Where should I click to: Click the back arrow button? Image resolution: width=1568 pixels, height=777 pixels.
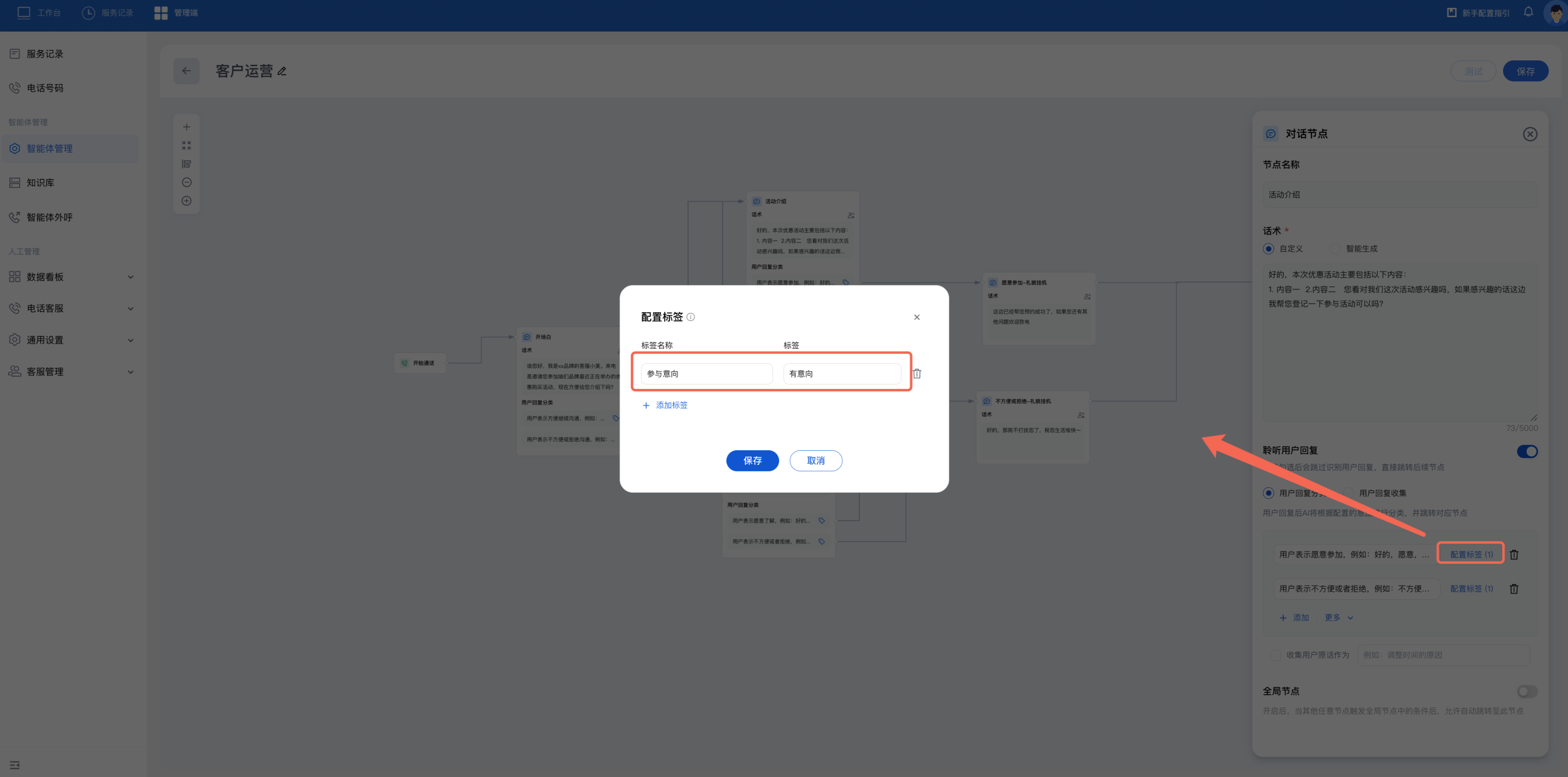[186, 71]
